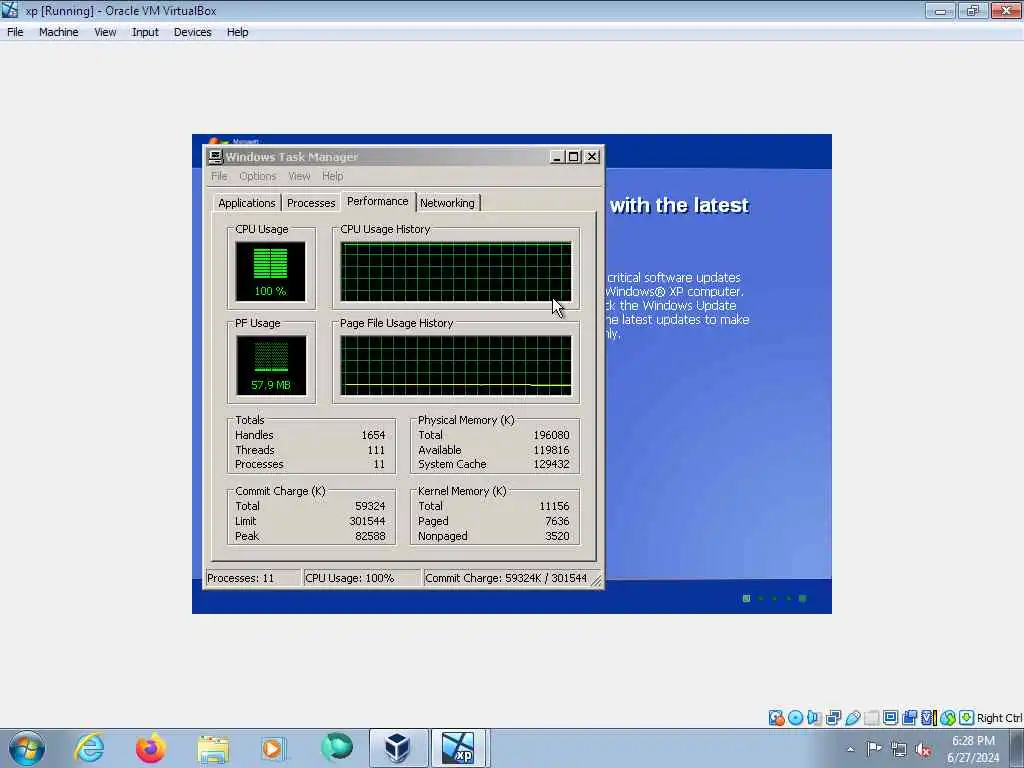Screen dimensions: 1024x768
Task: Click the audio indicator in VirtualBox status bar
Action: (x=814, y=718)
